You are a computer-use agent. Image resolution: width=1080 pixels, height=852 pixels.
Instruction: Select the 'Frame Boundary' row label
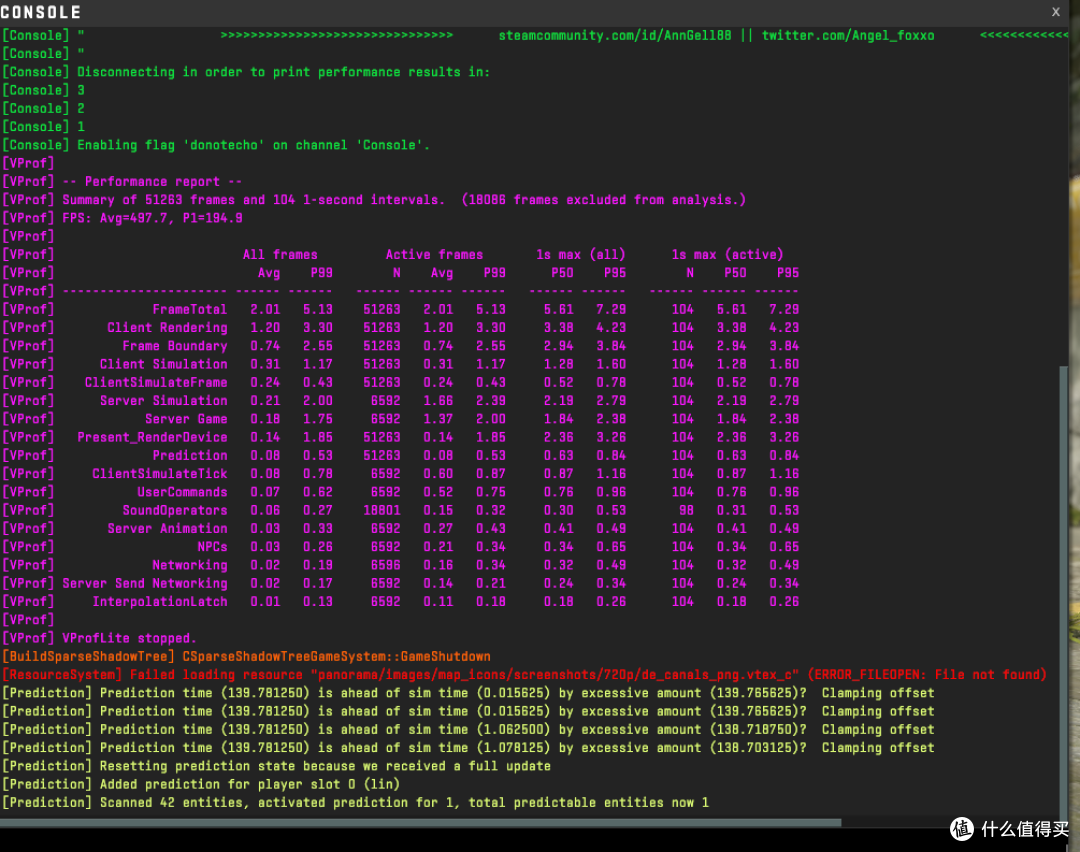[x=174, y=346]
